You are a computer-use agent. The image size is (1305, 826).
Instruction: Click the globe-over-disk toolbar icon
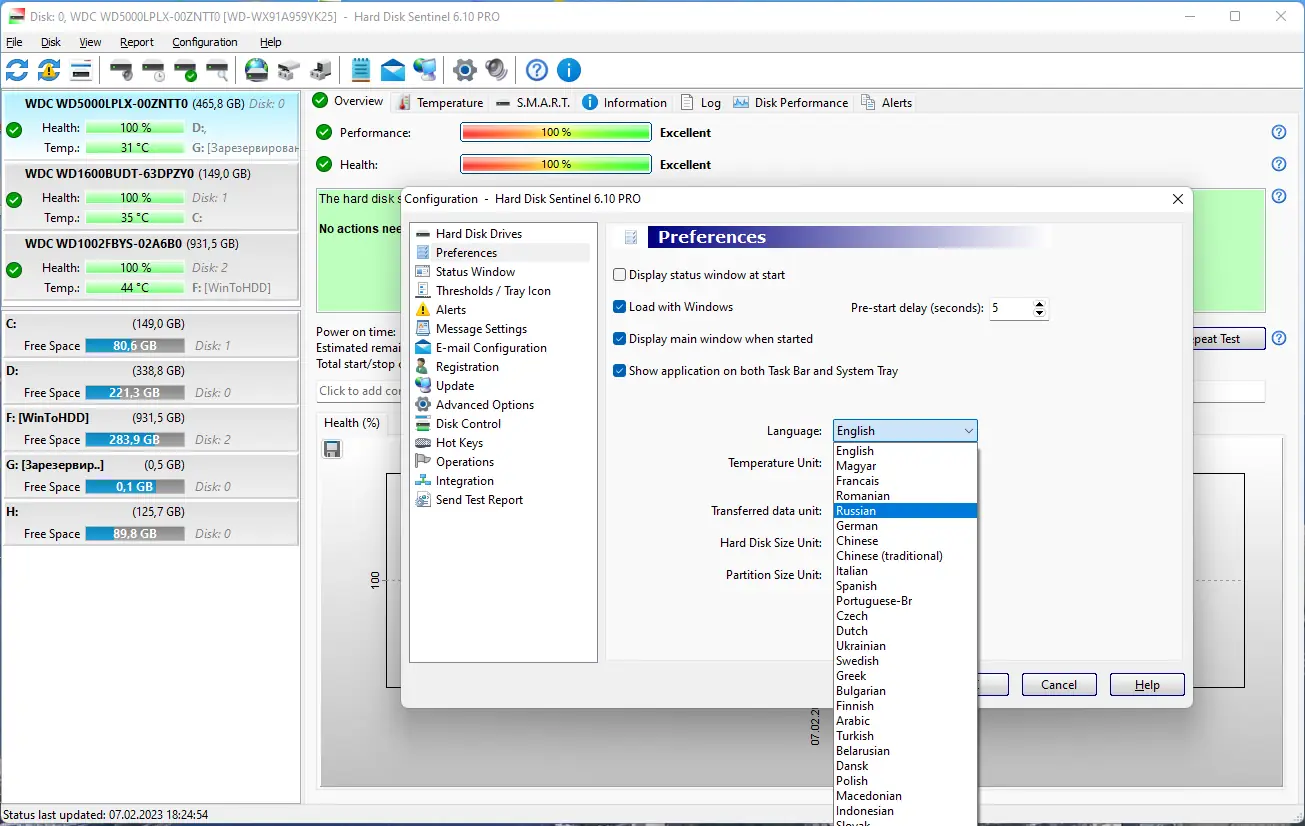257,70
